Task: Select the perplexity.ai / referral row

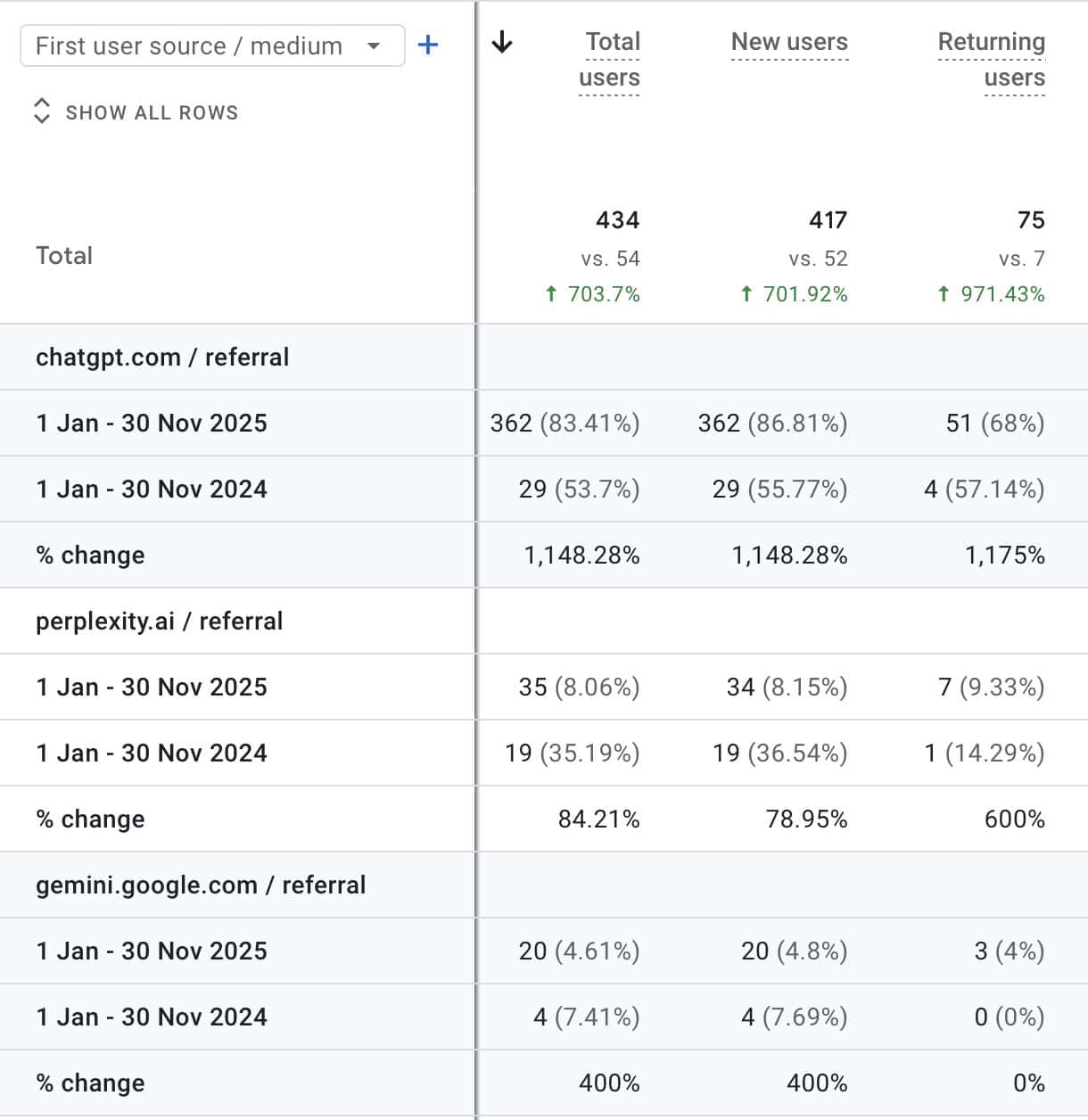Action: [x=158, y=621]
